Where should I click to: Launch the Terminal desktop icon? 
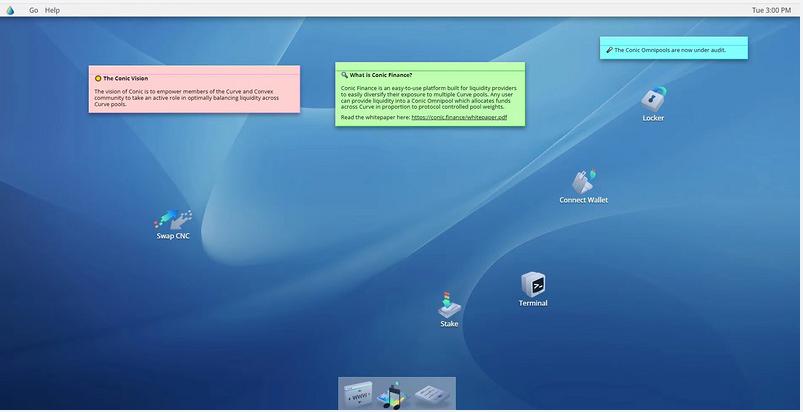pyautogui.click(x=533, y=284)
